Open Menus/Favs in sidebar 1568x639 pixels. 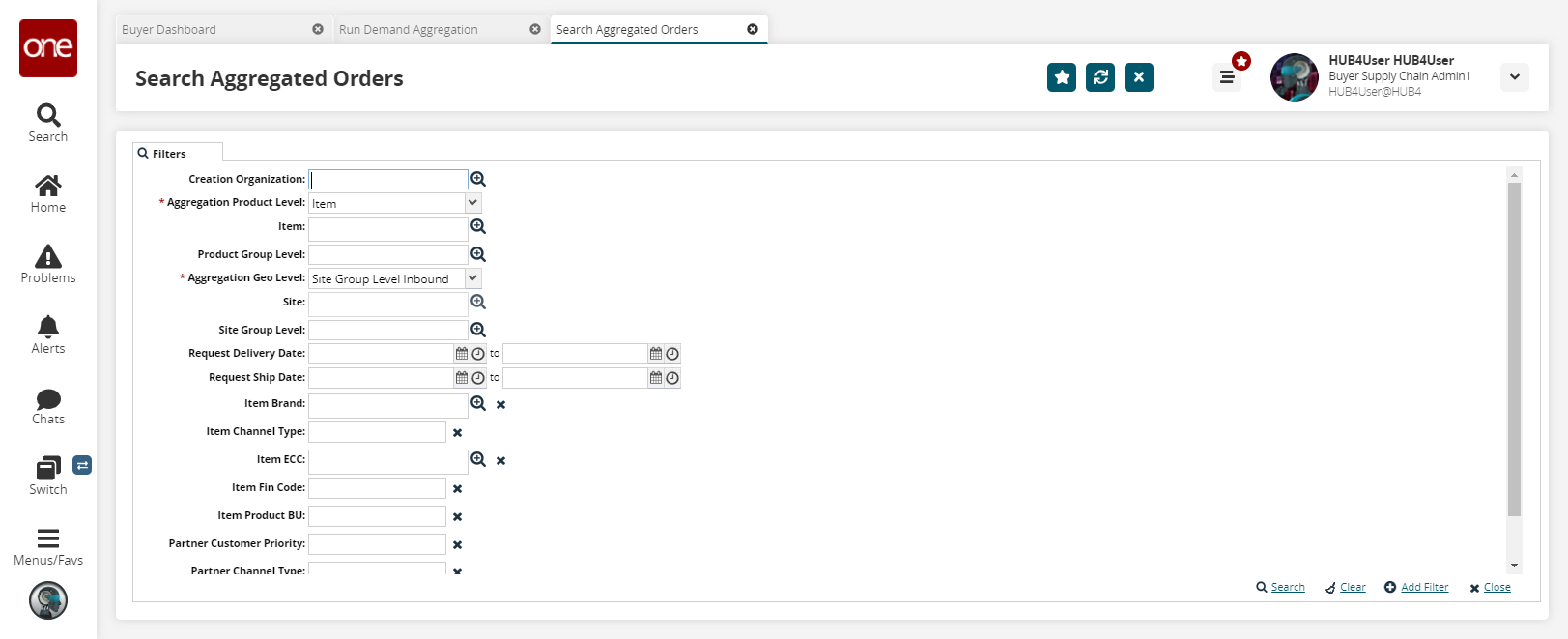pyautogui.click(x=48, y=546)
